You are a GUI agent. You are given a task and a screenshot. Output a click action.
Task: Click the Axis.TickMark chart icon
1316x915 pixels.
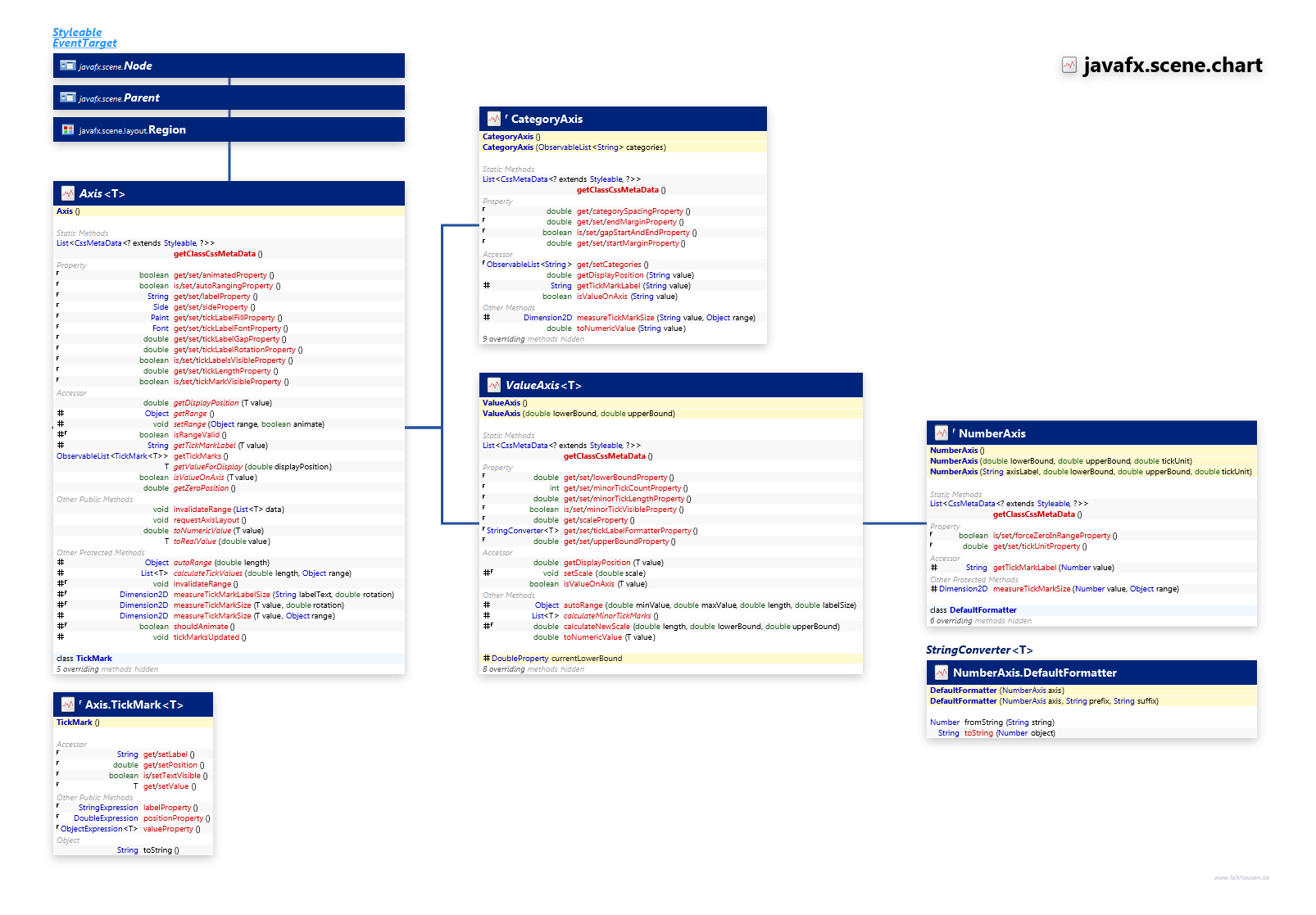pos(68,704)
